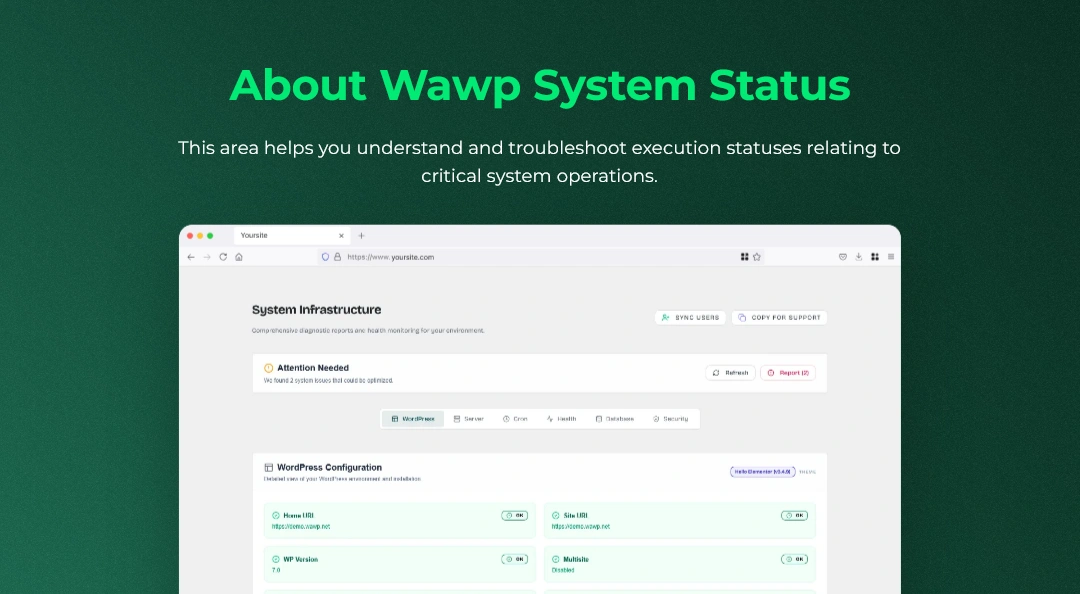The height and width of the screenshot is (594, 1080).
Task: Click the WP Version check icon
Action: (276, 560)
